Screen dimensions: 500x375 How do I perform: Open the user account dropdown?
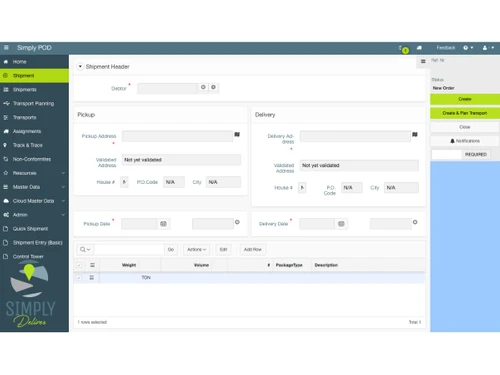point(488,48)
